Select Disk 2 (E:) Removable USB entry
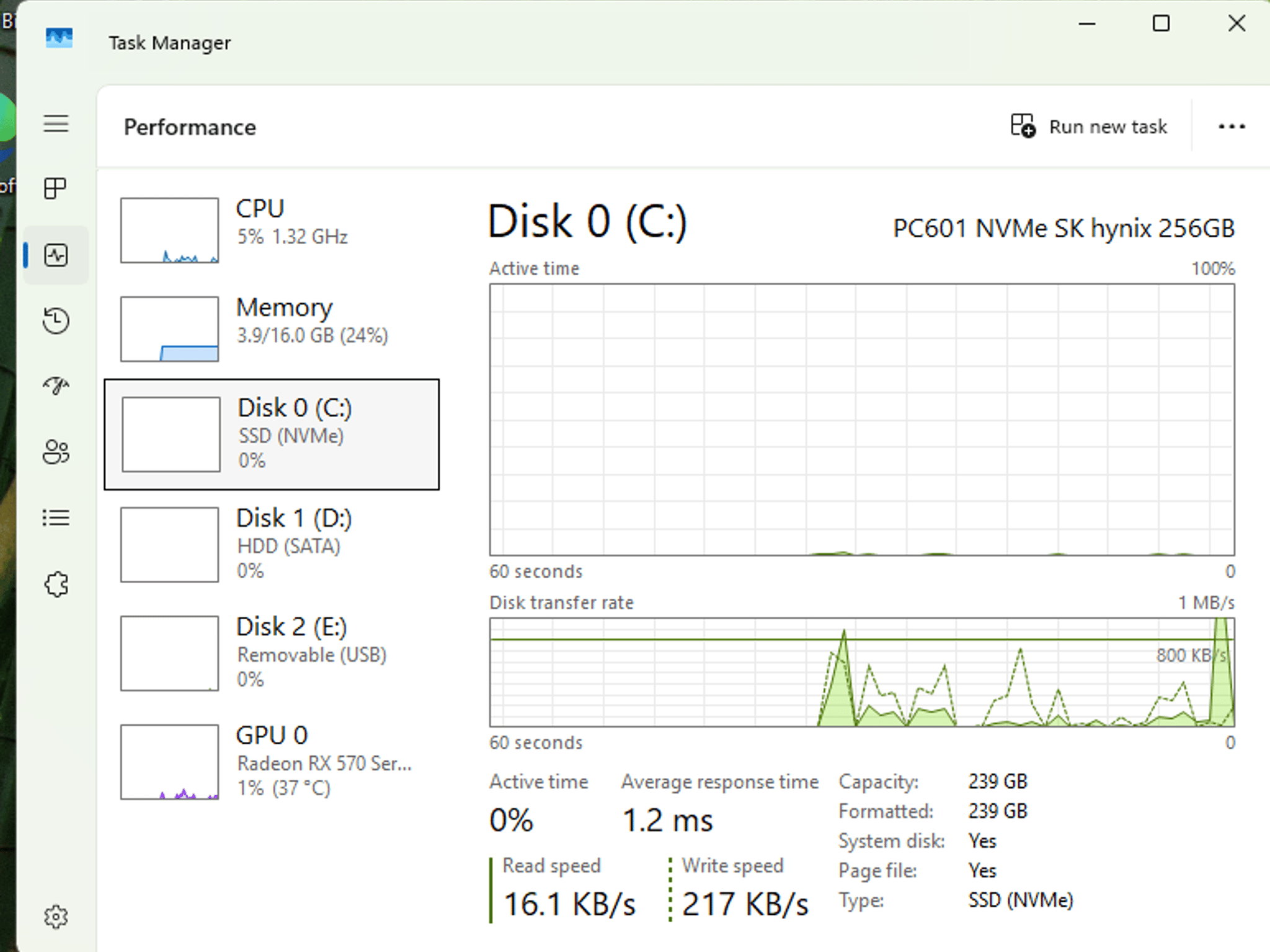The image size is (1270, 952). [x=272, y=653]
